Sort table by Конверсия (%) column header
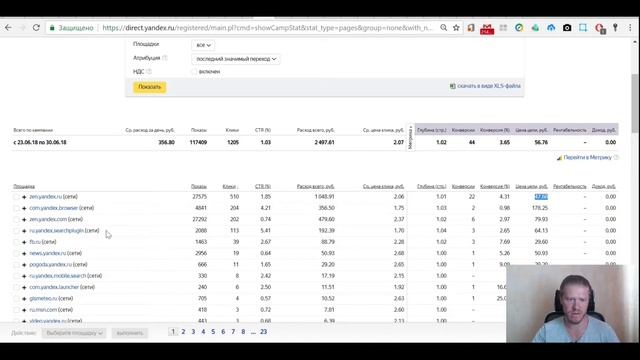640x360 pixels. (x=495, y=187)
